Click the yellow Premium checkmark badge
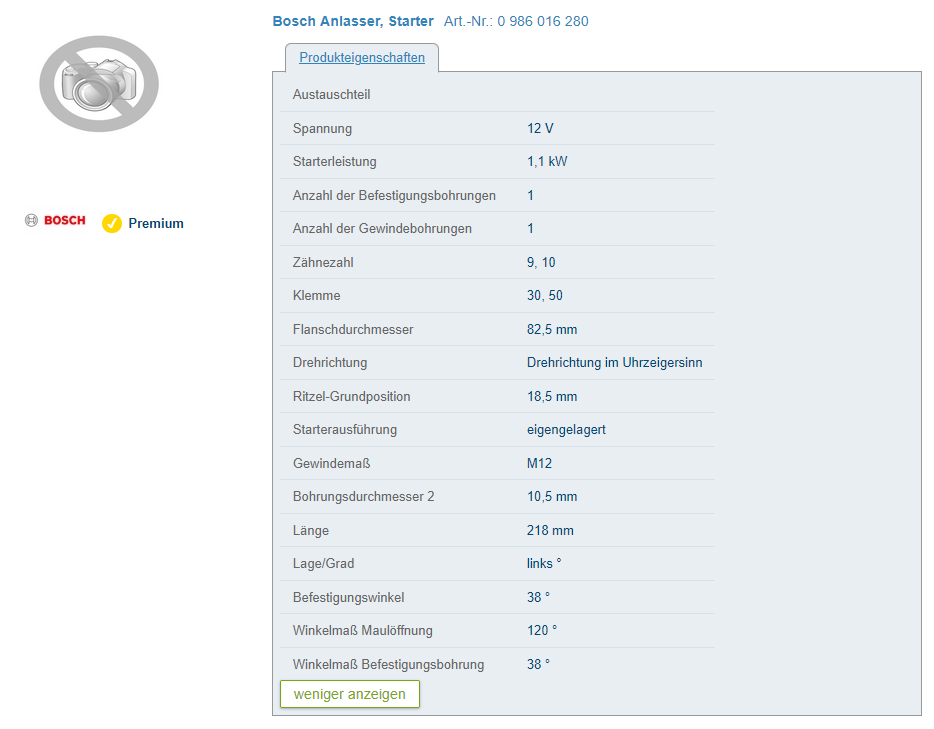This screenshot has width=934, height=729. (x=112, y=223)
